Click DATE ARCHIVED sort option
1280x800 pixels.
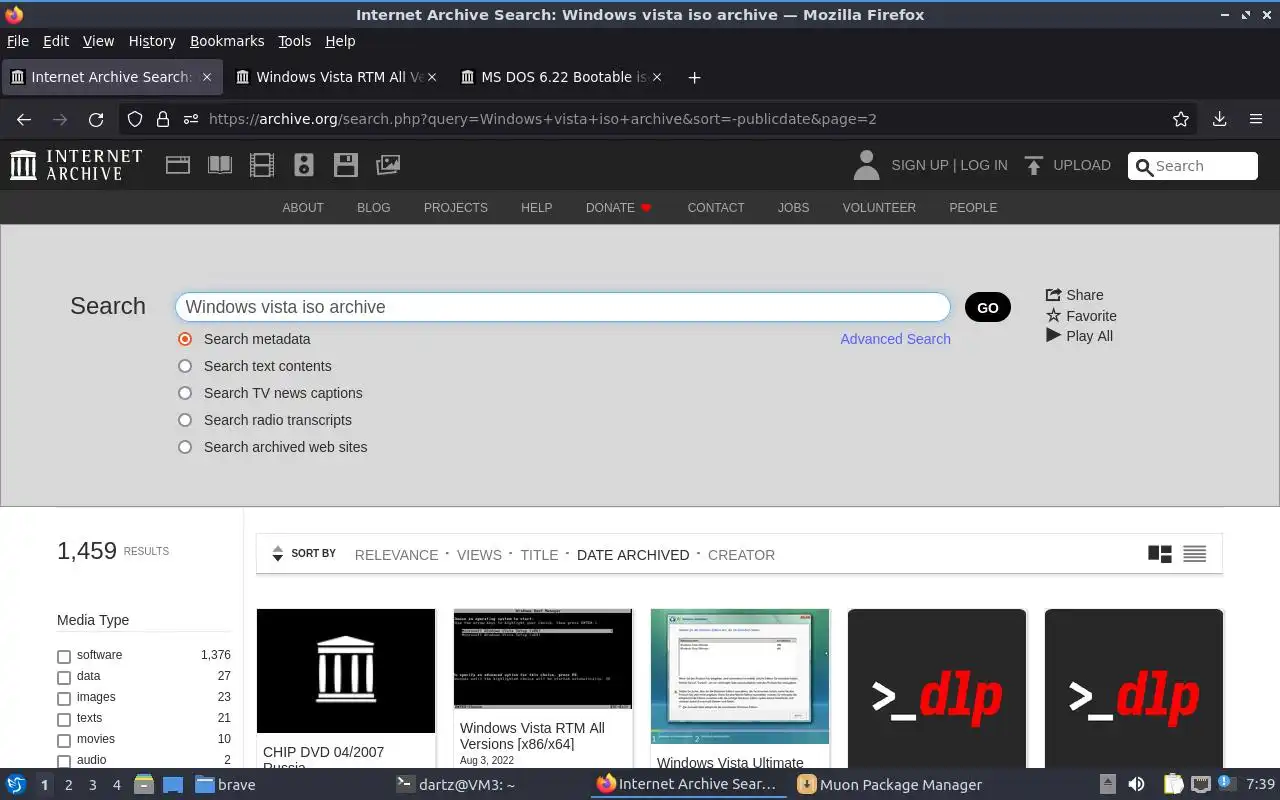point(633,555)
